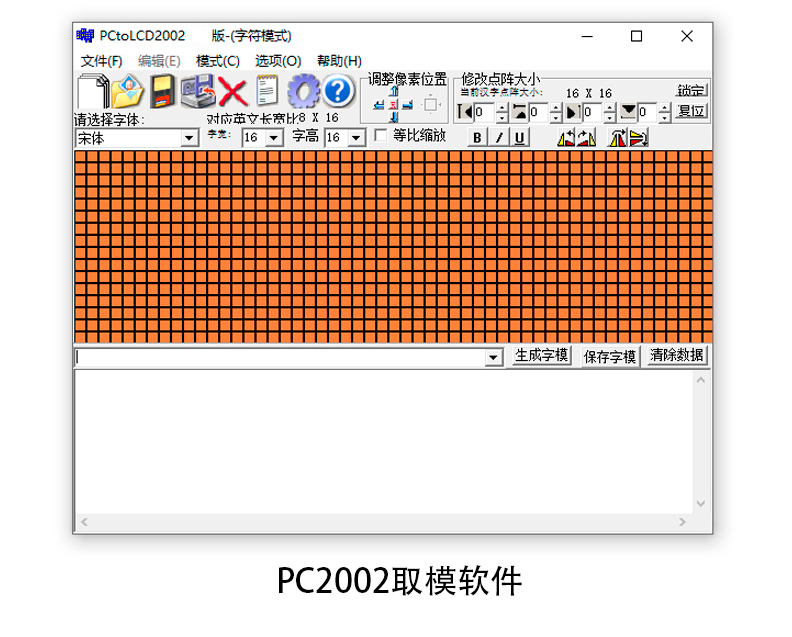Click the blue question mark help icon
The height and width of the screenshot is (637, 792).
338,91
